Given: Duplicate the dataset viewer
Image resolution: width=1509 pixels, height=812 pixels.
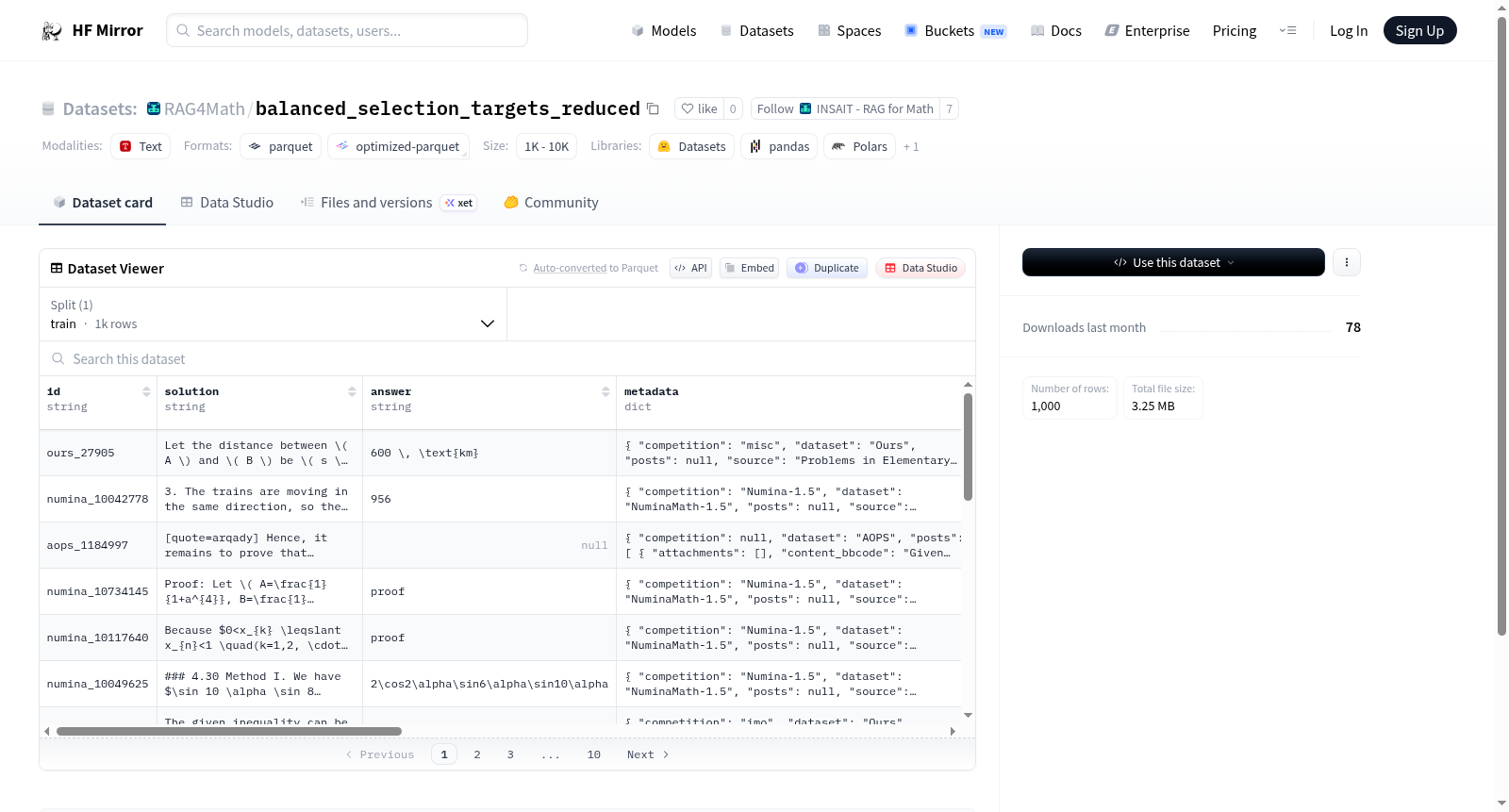Looking at the screenshot, I should (827, 268).
